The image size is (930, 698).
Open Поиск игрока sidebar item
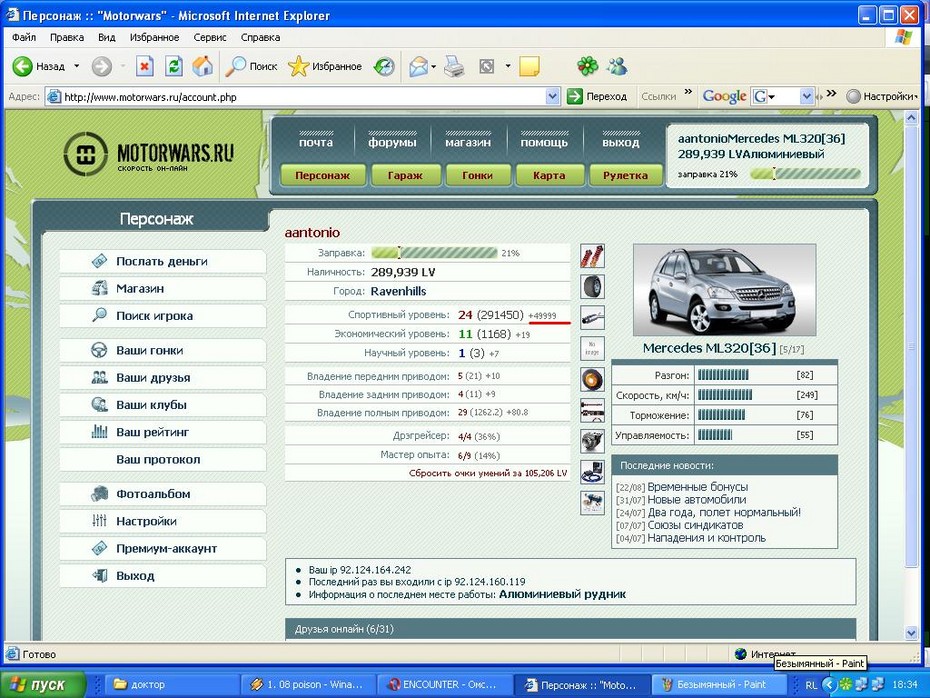point(163,316)
